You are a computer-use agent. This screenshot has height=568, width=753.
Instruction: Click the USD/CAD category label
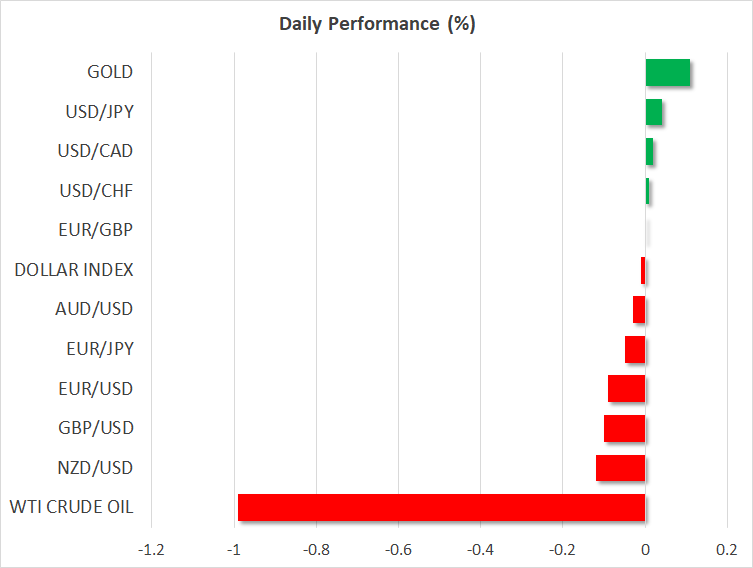point(96,151)
